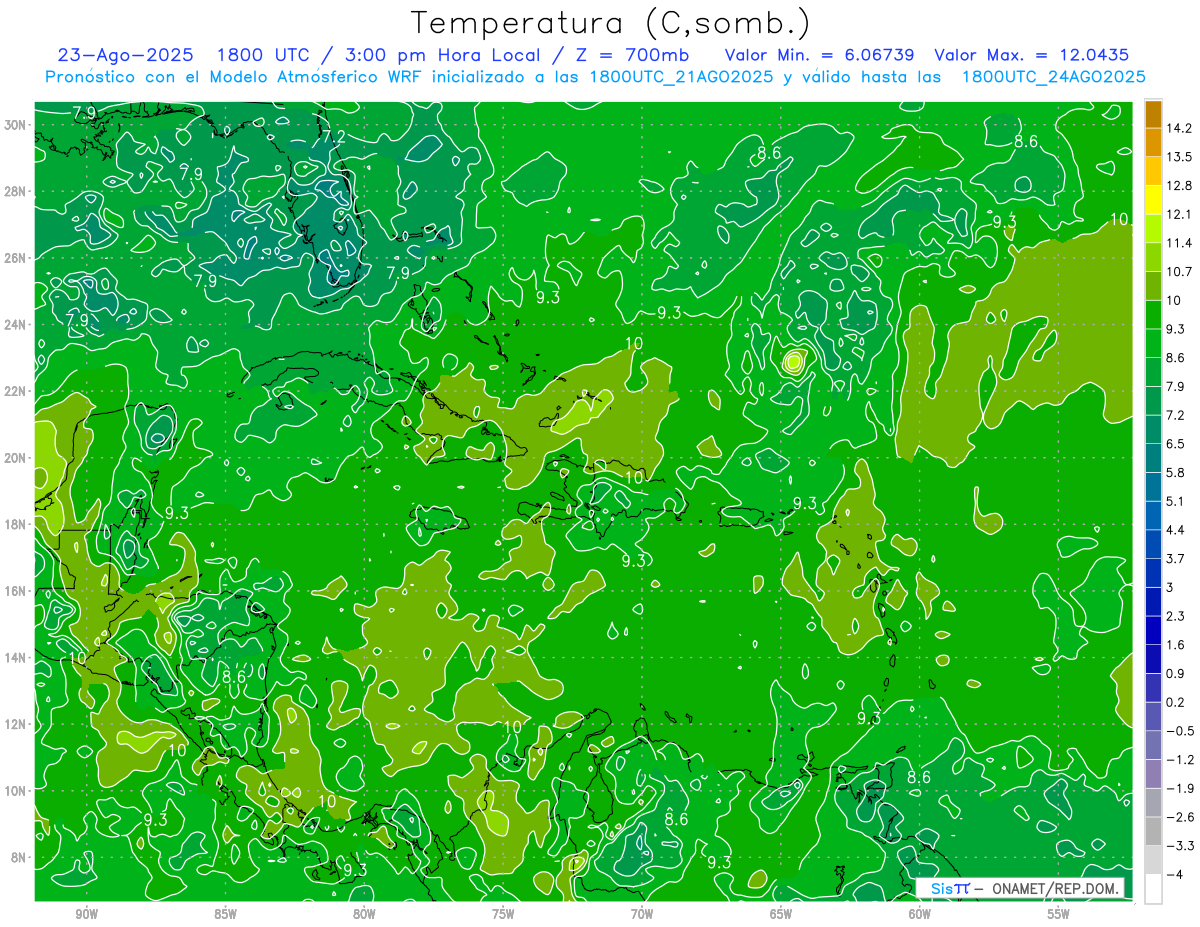Viewport: 1200px width, 927px height.
Task: Click the '12N' latitude axis label
Action: pos(15,724)
